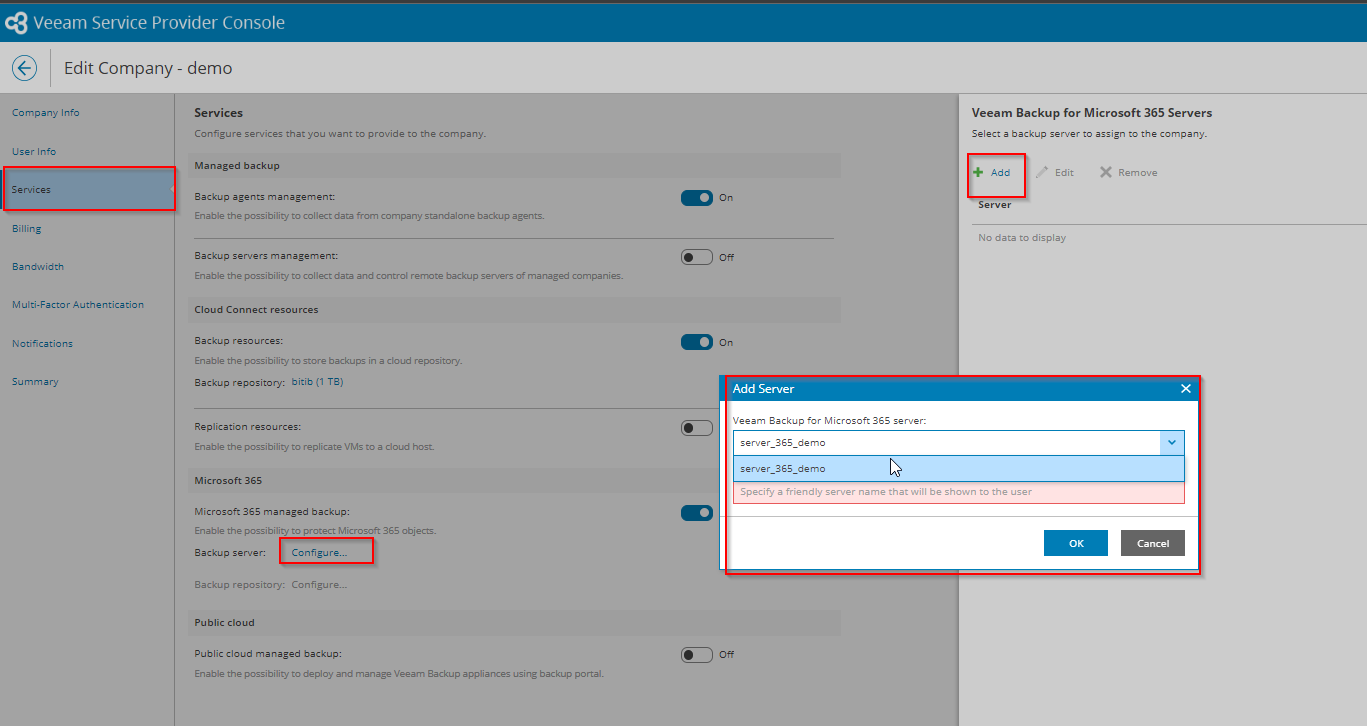Select server_365_demo from dropdown list
This screenshot has height=726, width=1367.
click(783, 468)
